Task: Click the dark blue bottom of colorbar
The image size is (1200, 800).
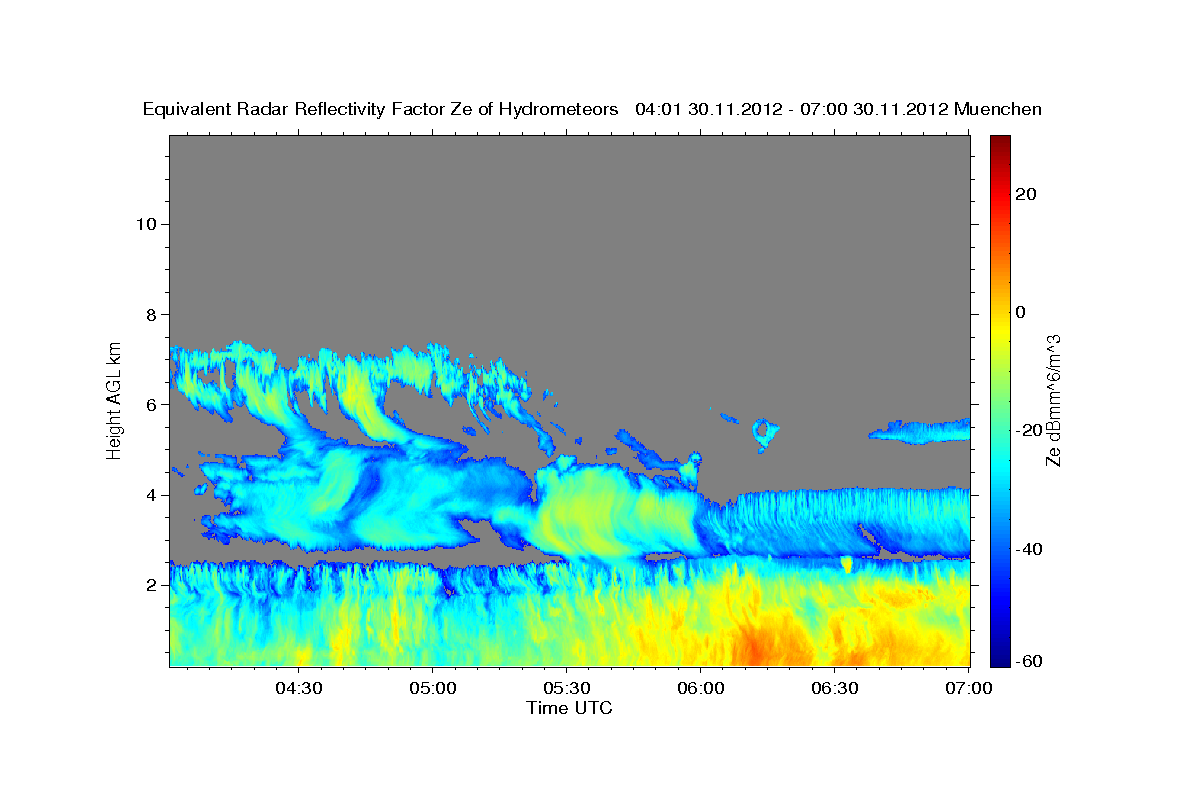Action: point(1000,656)
